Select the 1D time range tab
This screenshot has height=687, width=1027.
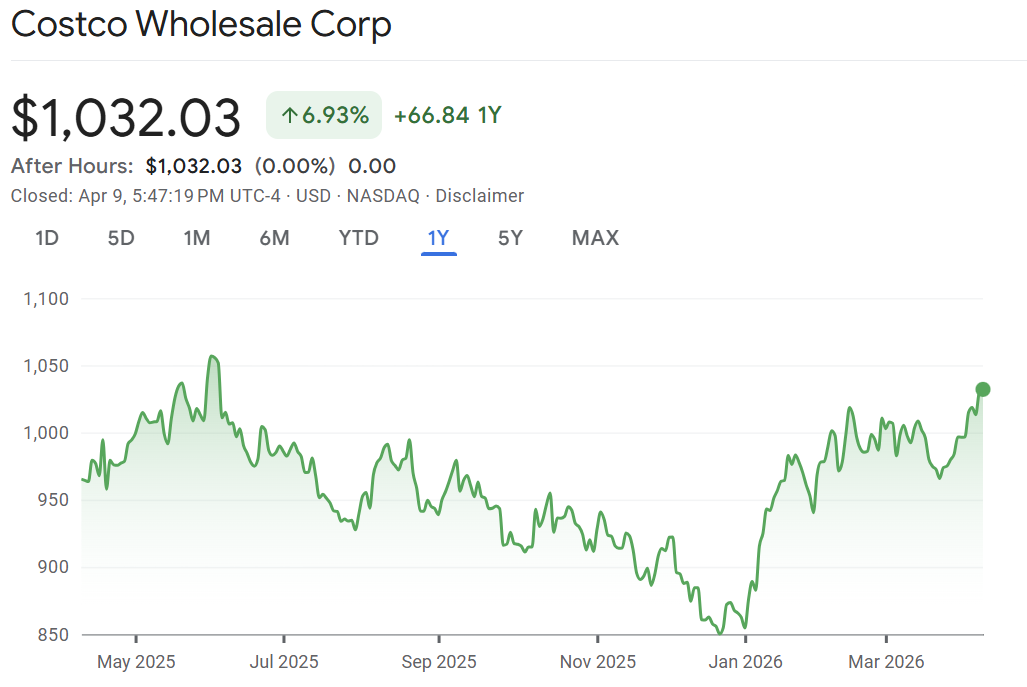pos(47,238)
